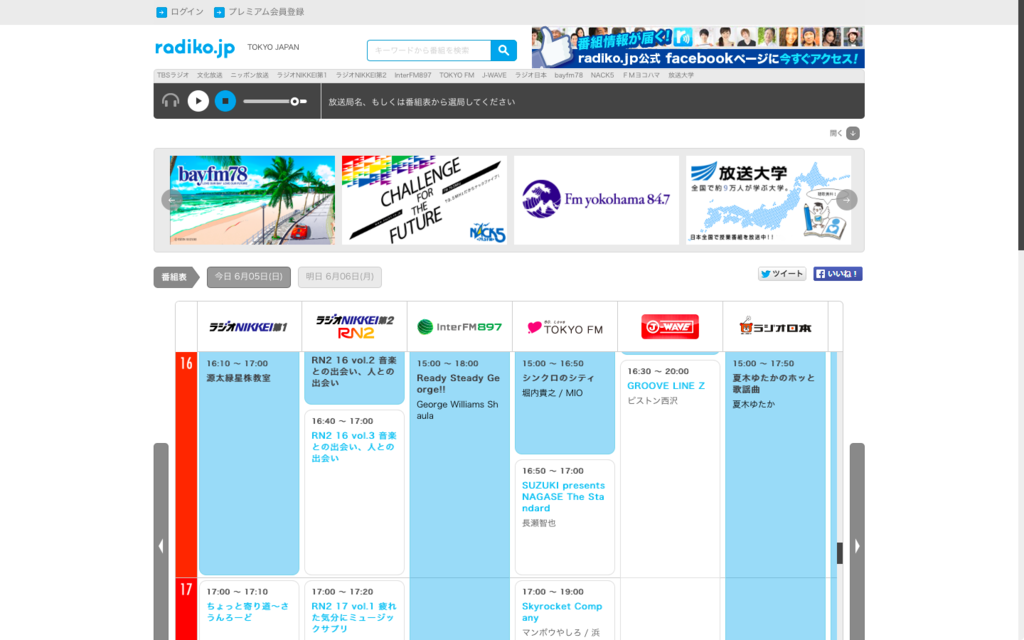This screenshot has height=640, width=1024.
Task: Click carousel next arrow
Action: 846,200
